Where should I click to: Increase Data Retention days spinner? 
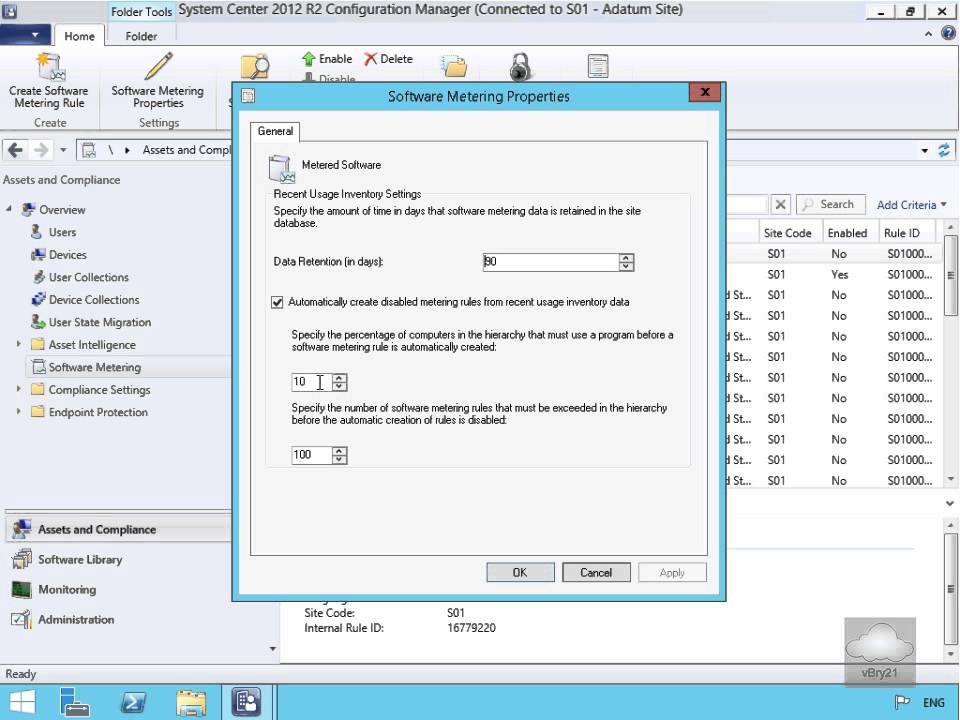click(626, 258)
